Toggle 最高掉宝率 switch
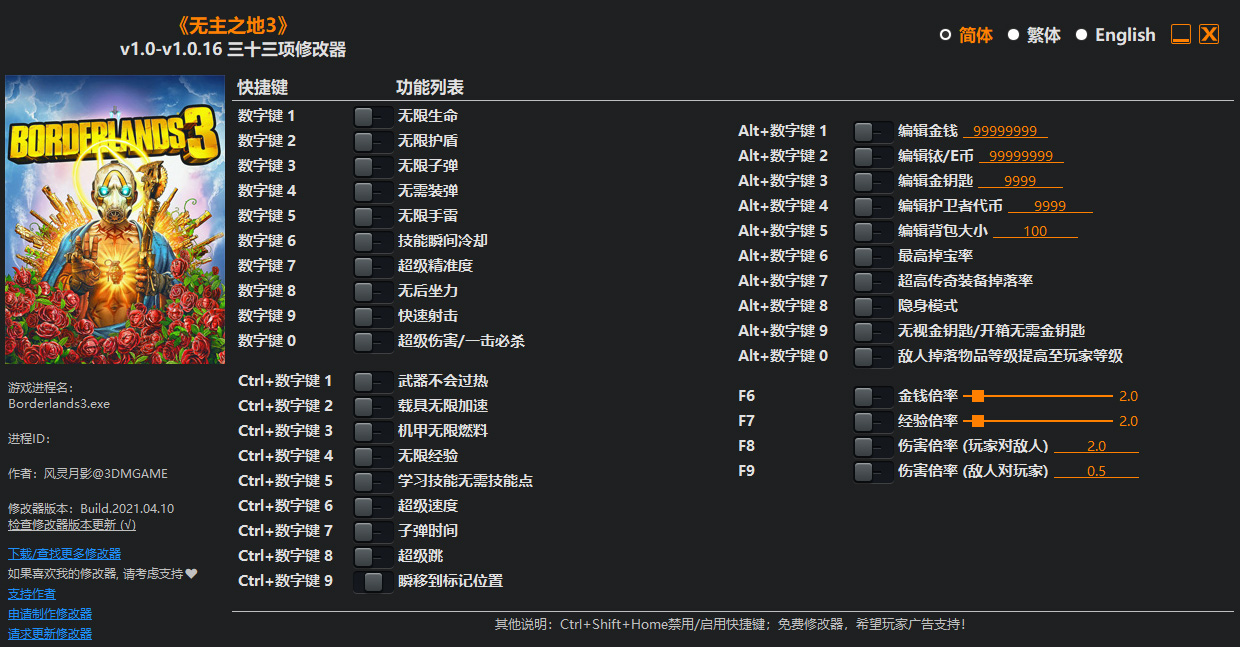Image resolution: width=1240 pixels, height=647 pixels. pyautogui.click(x=873, y=257)
